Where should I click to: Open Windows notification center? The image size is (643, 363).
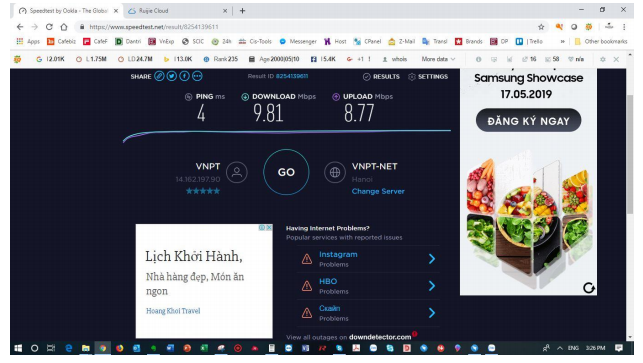(x=619, y=348)
